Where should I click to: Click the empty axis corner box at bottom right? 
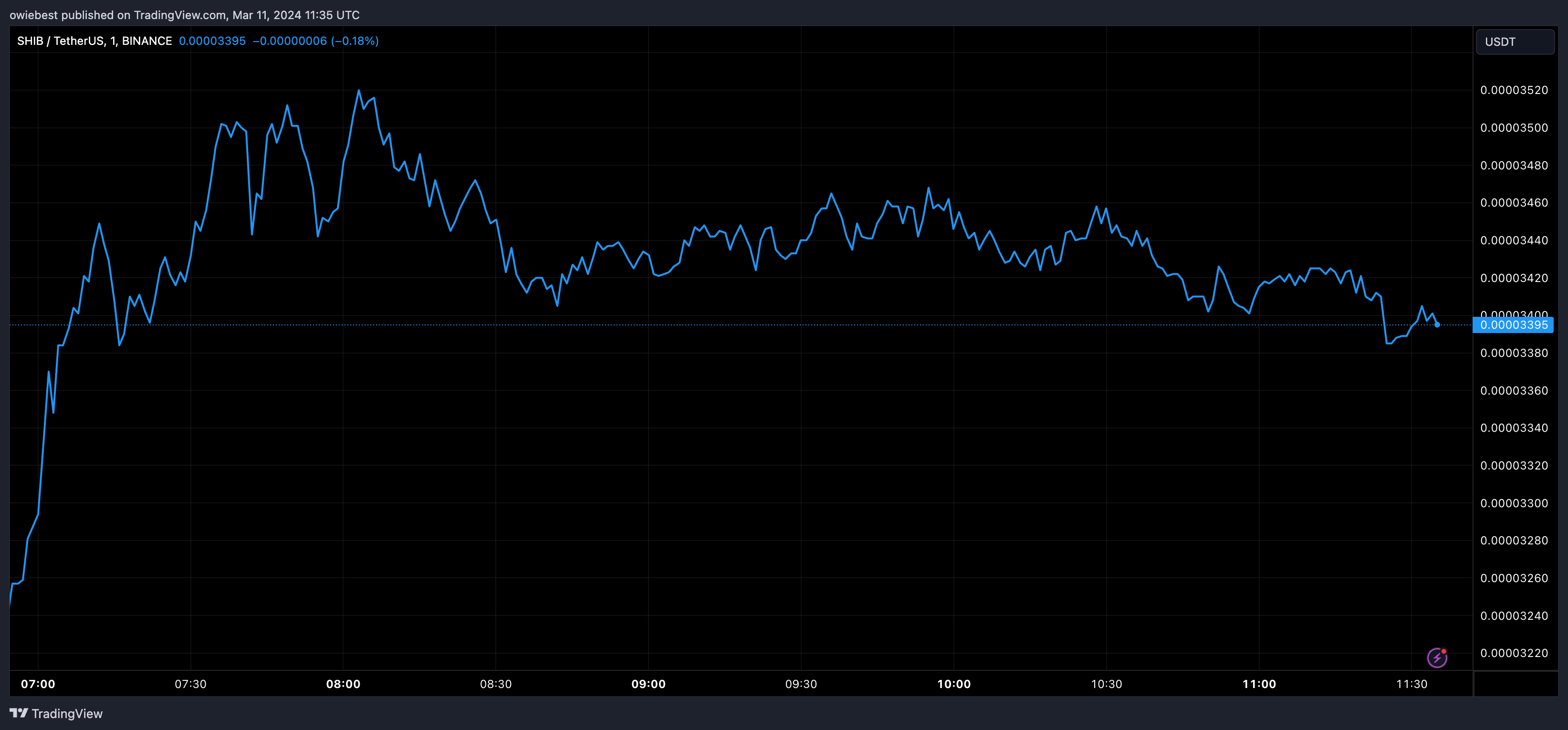(1516, 684)
